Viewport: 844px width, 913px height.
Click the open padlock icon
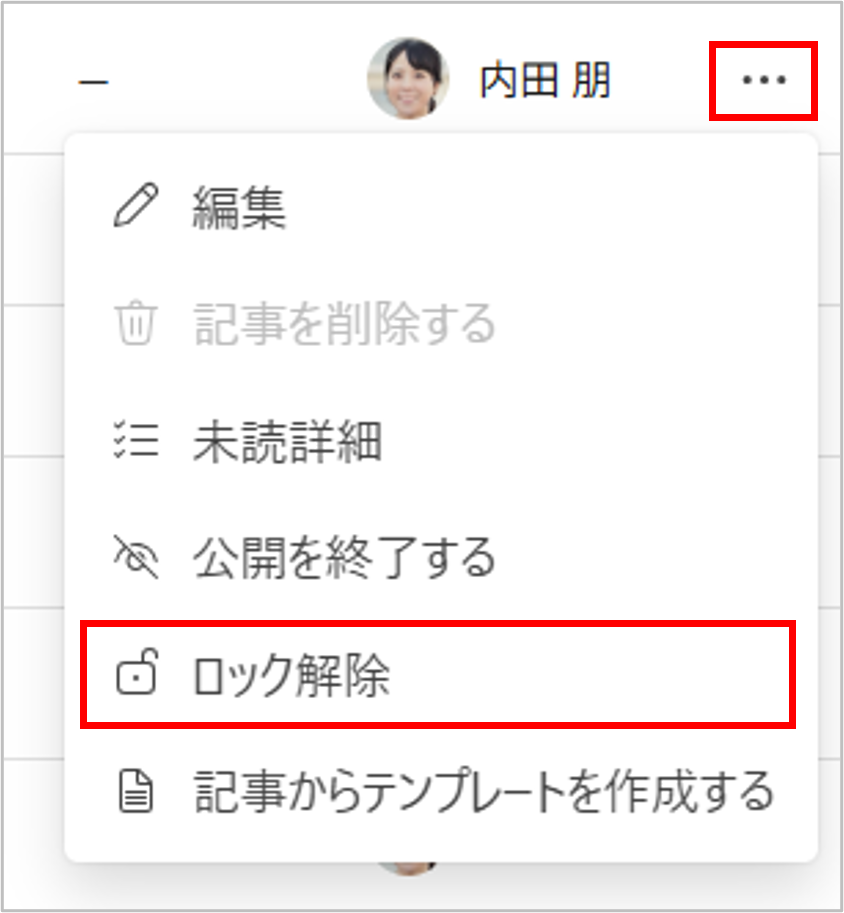click(x=137, y=673)
